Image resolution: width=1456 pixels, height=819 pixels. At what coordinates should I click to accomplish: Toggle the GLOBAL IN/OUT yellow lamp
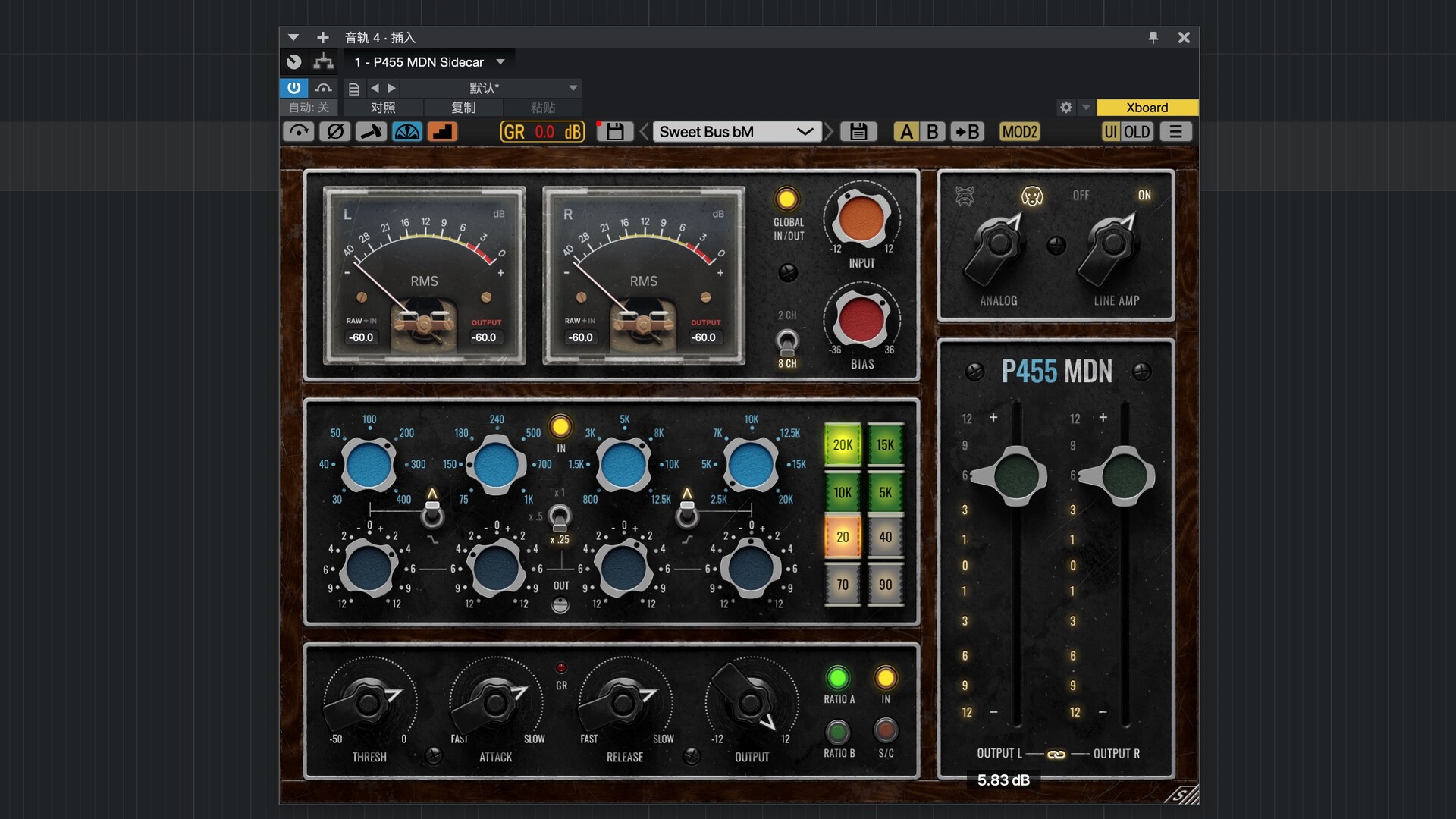[x=786, y=199]
